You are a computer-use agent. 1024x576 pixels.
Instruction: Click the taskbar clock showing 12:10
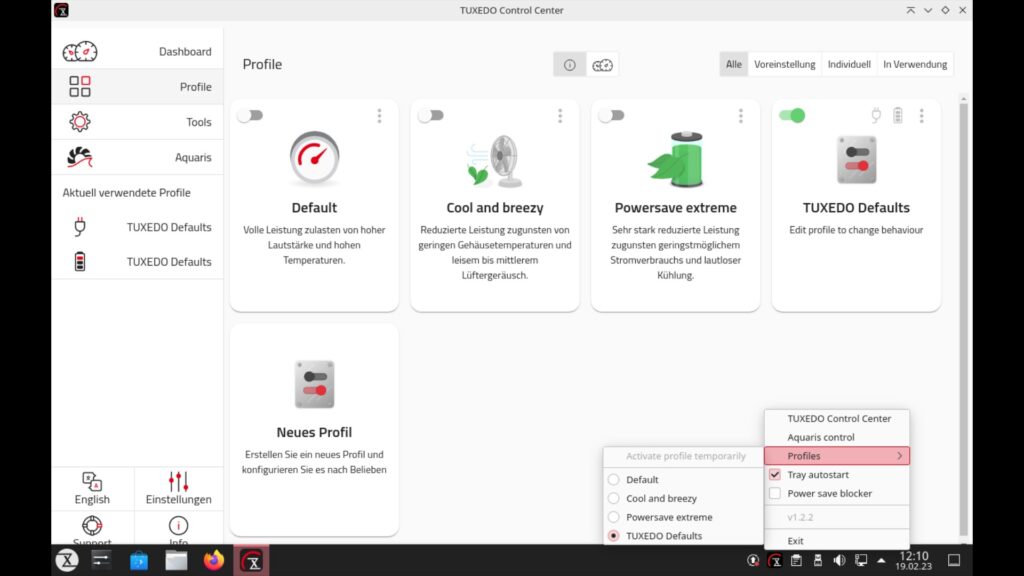pyautogui.click(x=914, y=560)
